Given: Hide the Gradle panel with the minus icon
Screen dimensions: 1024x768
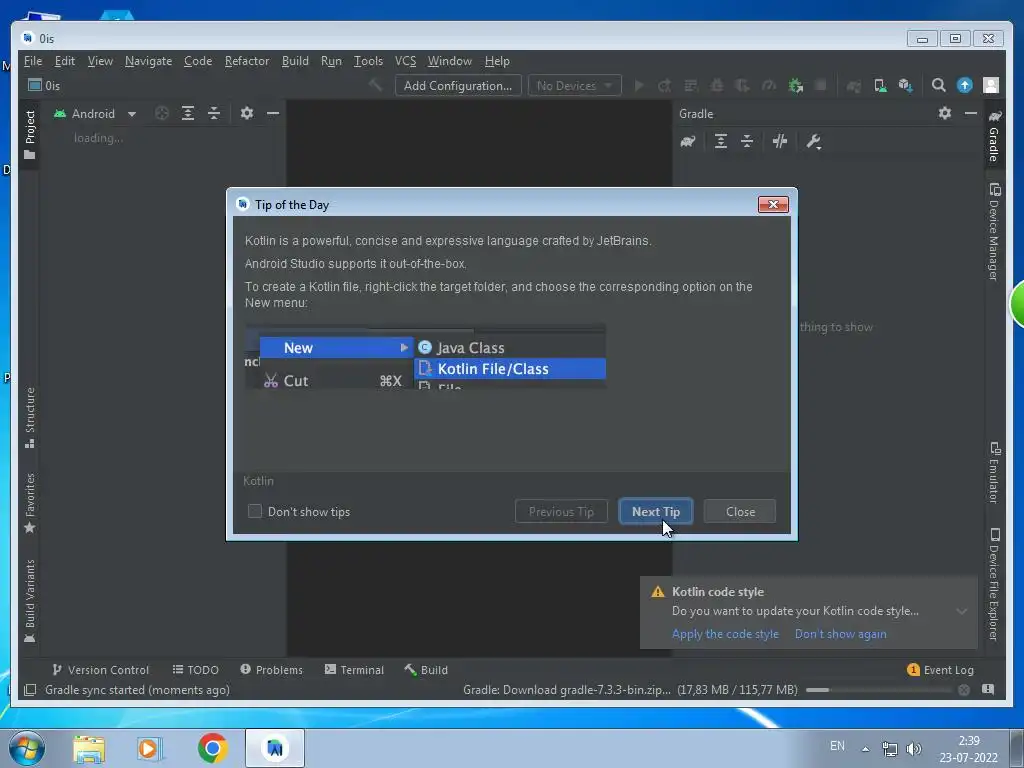Looking at the screenshot, I should point(971,114).
